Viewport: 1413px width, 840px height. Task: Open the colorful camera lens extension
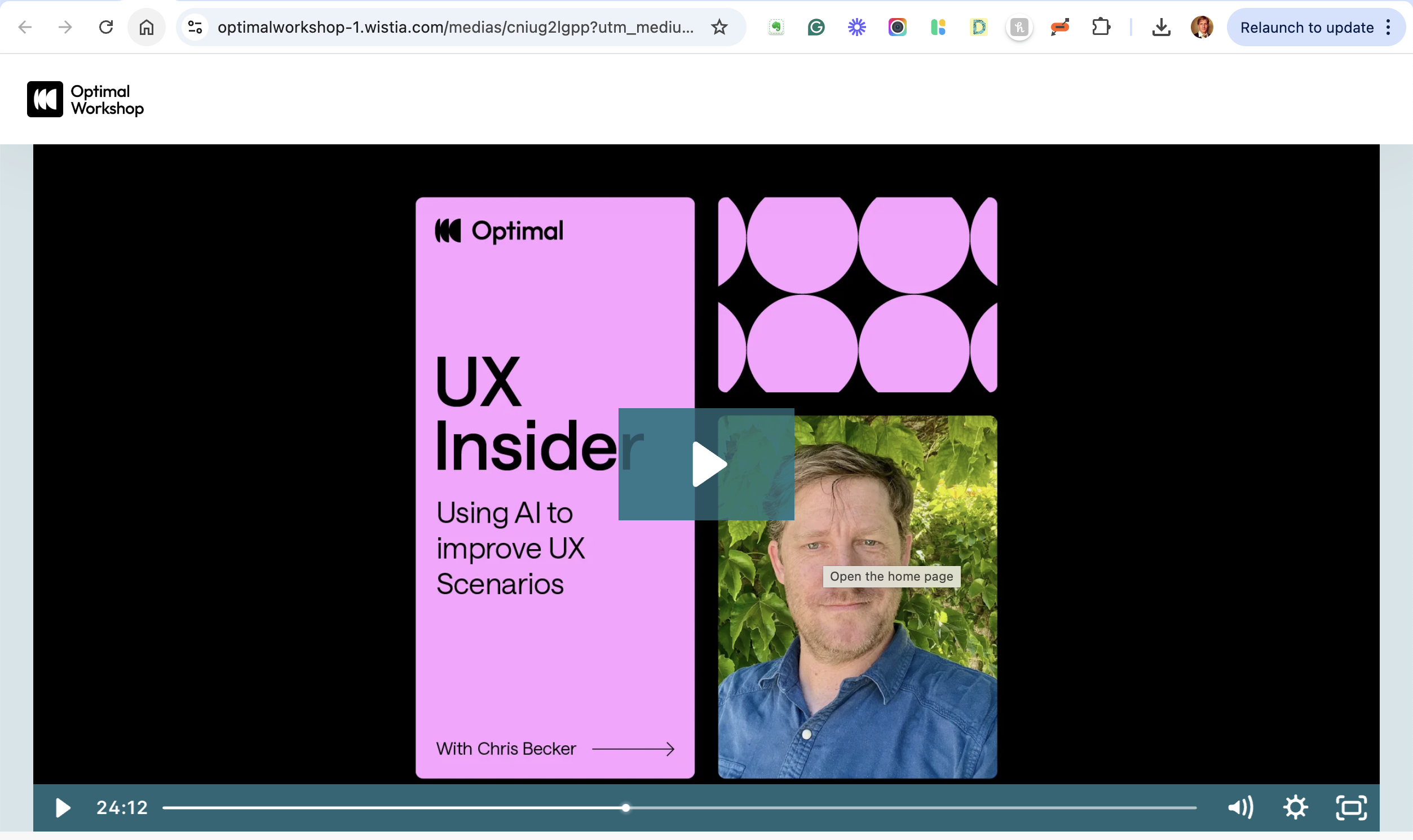(897, 26)
